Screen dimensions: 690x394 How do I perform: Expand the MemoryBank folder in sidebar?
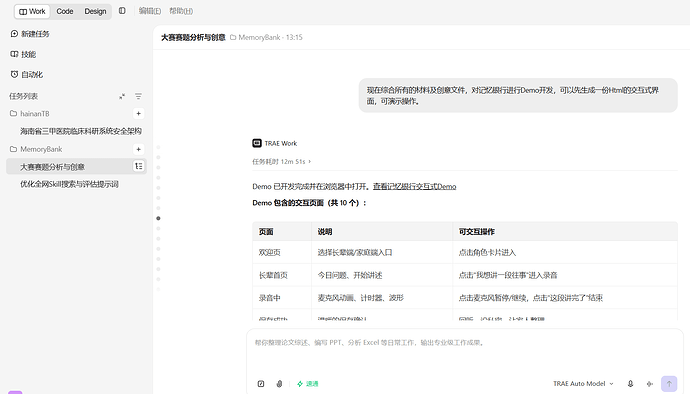click(x=36, y=149)
